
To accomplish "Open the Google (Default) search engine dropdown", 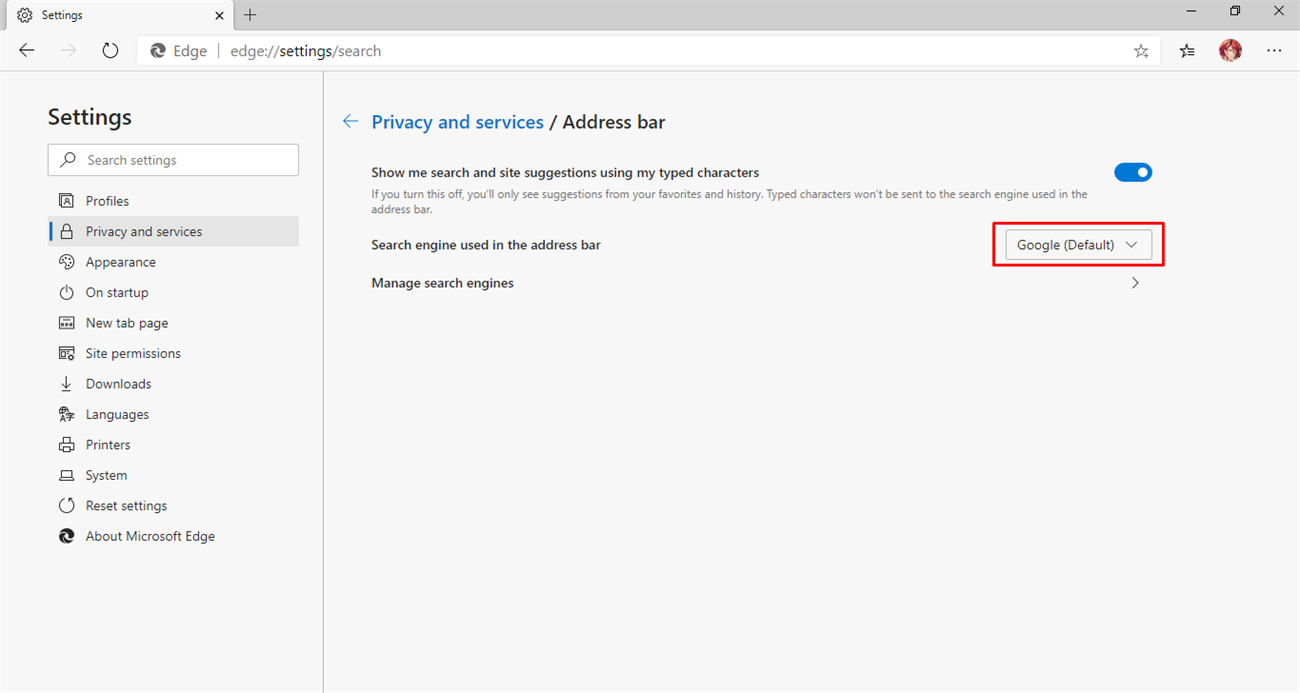I will click(x=1078, y=245).
